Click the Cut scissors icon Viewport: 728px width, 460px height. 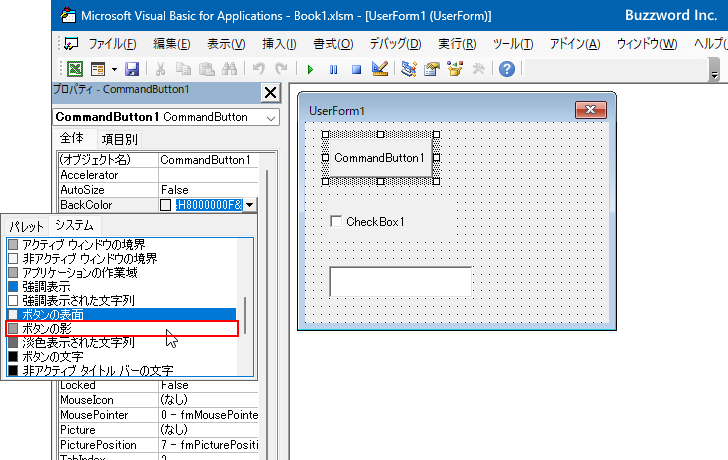160,69
